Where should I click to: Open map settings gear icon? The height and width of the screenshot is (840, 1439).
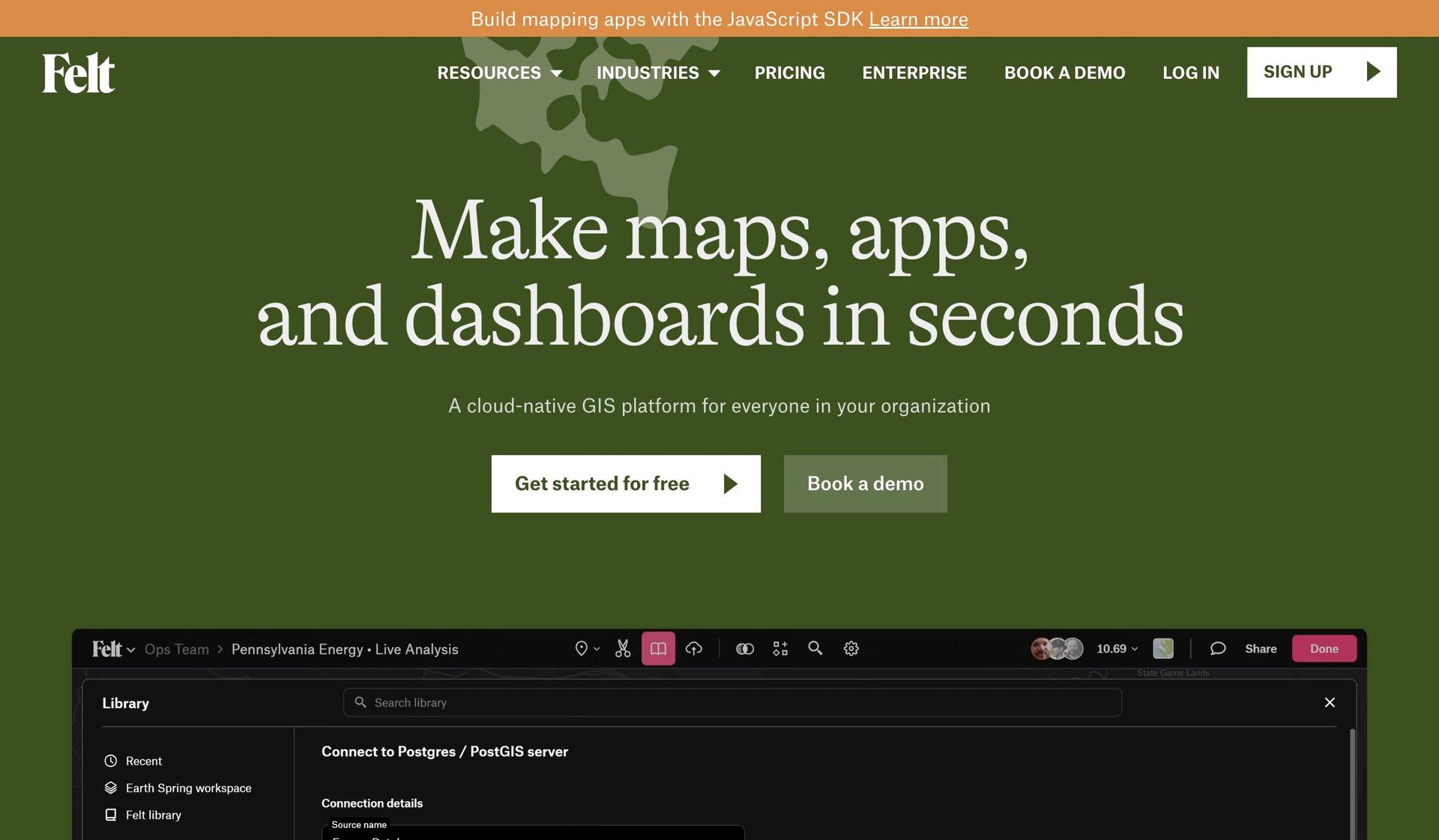tap(851, 649)
